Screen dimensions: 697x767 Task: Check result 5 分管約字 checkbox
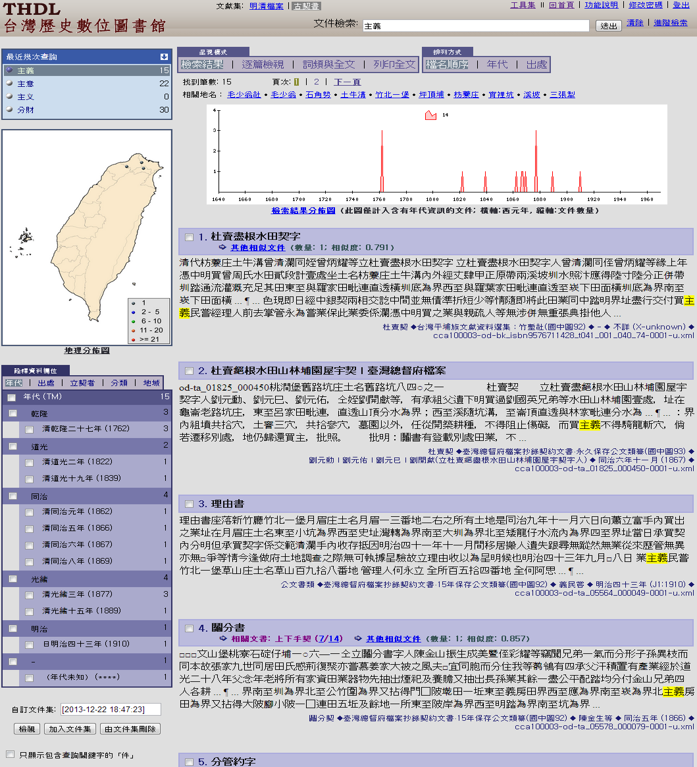pos(189,762)
